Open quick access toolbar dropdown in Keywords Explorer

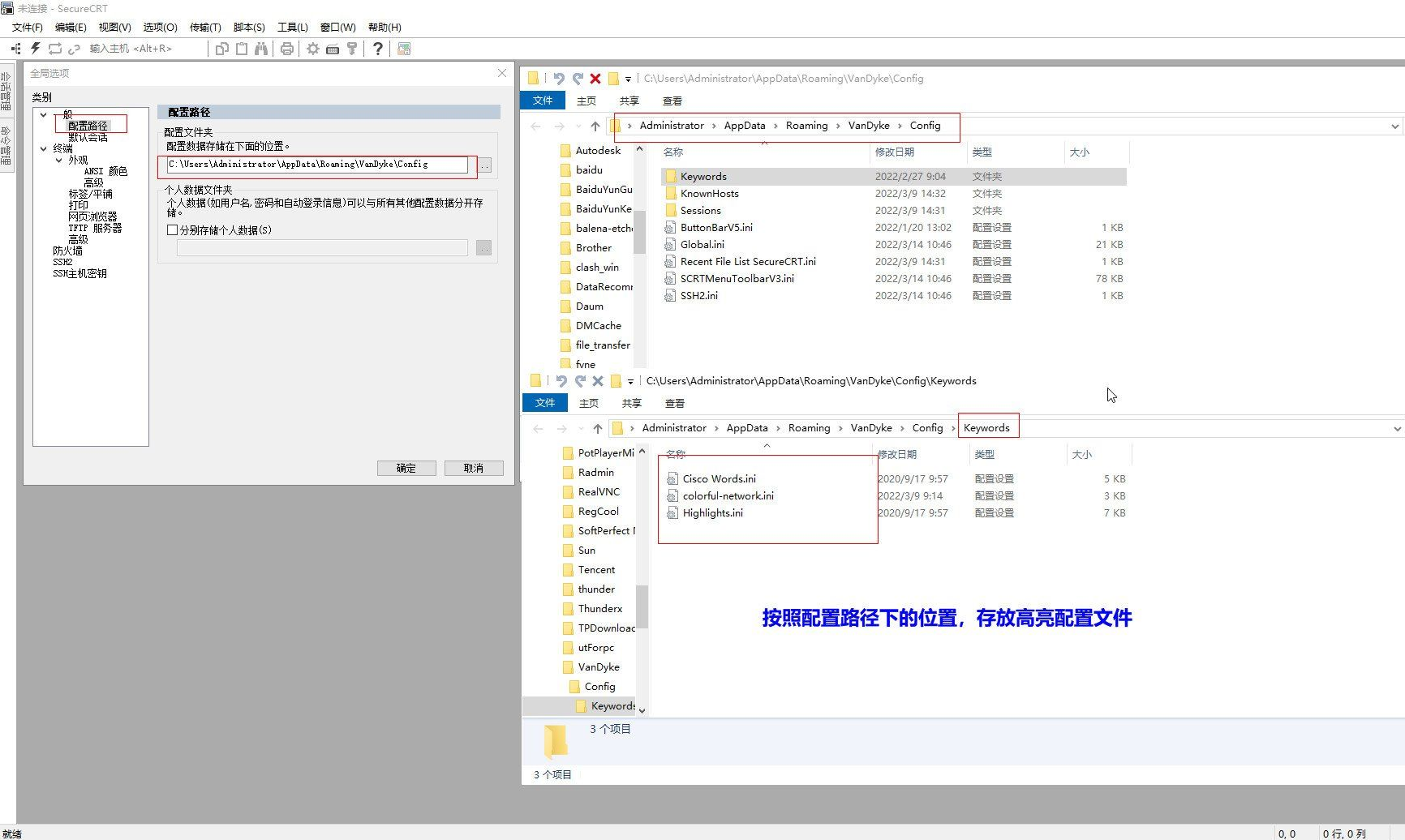click(630, 381)
